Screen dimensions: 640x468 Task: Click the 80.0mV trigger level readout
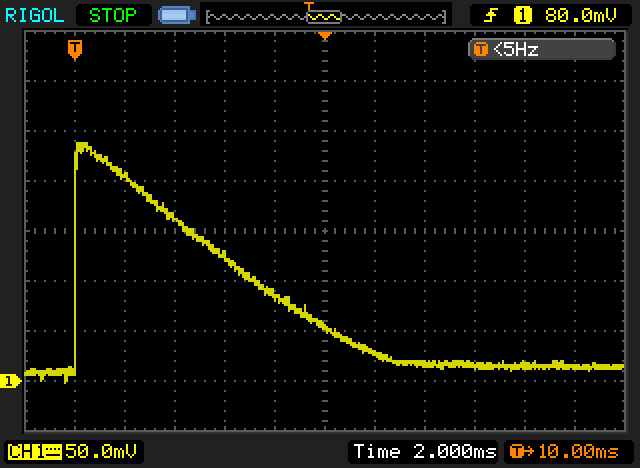click(580, 16)
